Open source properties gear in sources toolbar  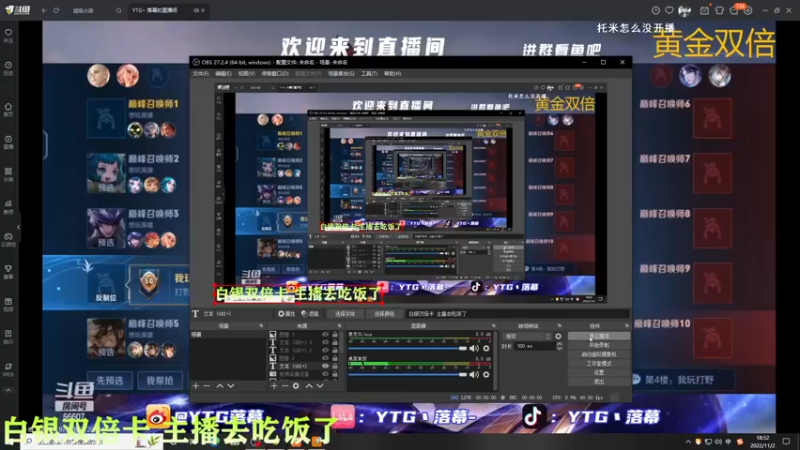(x=296, y=386)
